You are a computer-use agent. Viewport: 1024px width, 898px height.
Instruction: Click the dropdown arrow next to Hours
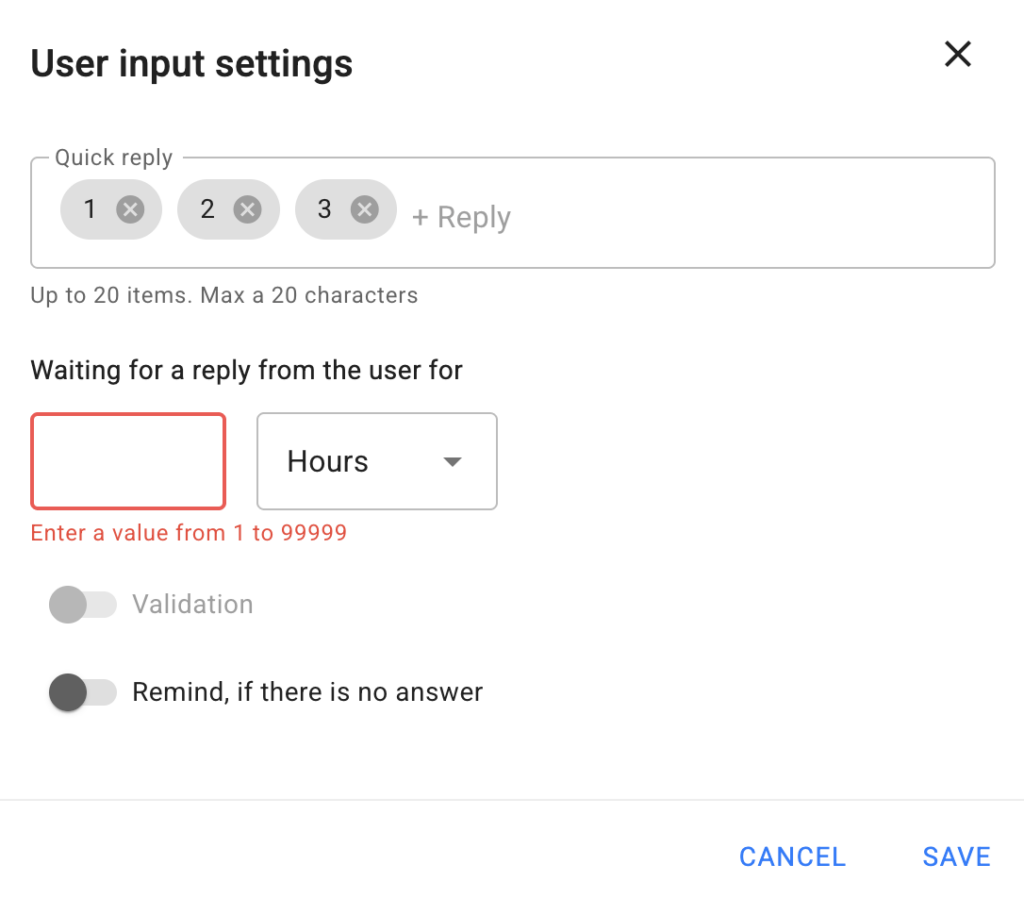pyautogui.click(x=452, y=462)
